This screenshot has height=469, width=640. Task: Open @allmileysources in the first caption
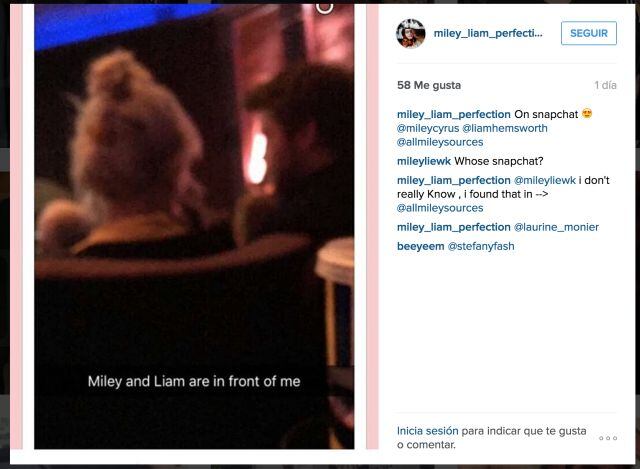point(440,142)
